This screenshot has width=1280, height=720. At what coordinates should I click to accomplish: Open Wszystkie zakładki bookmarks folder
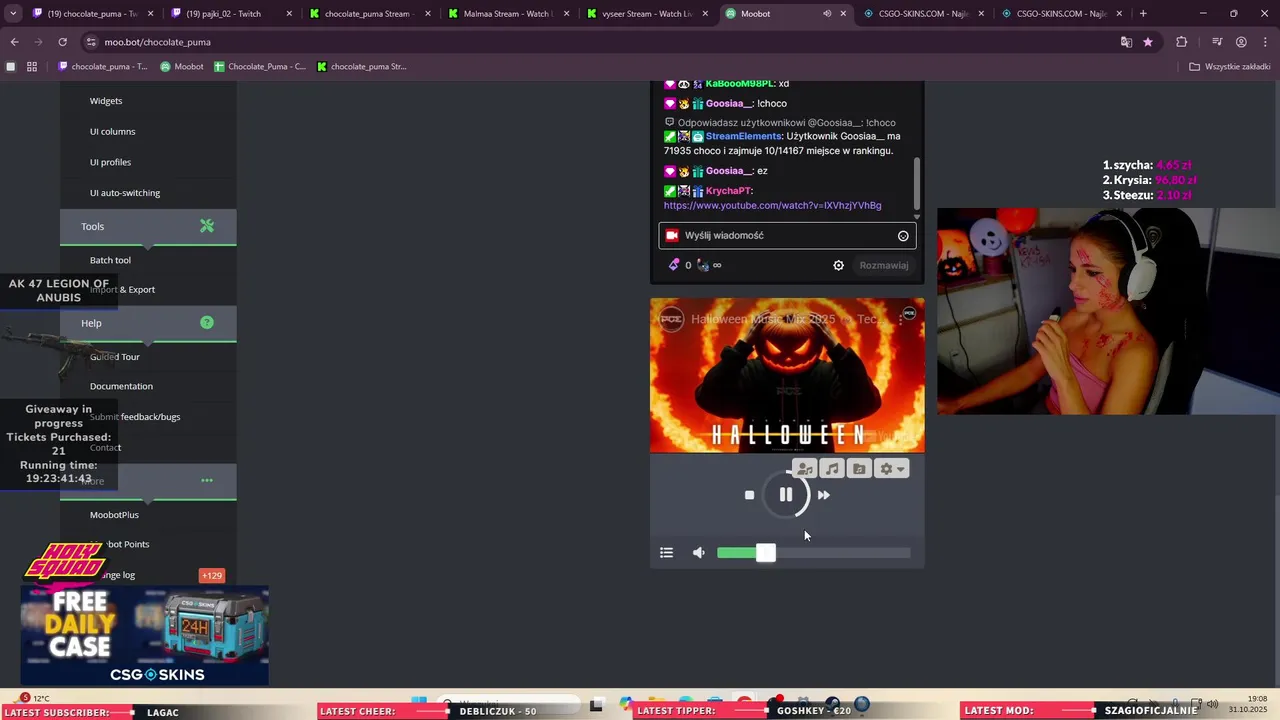click(1230, 67)
